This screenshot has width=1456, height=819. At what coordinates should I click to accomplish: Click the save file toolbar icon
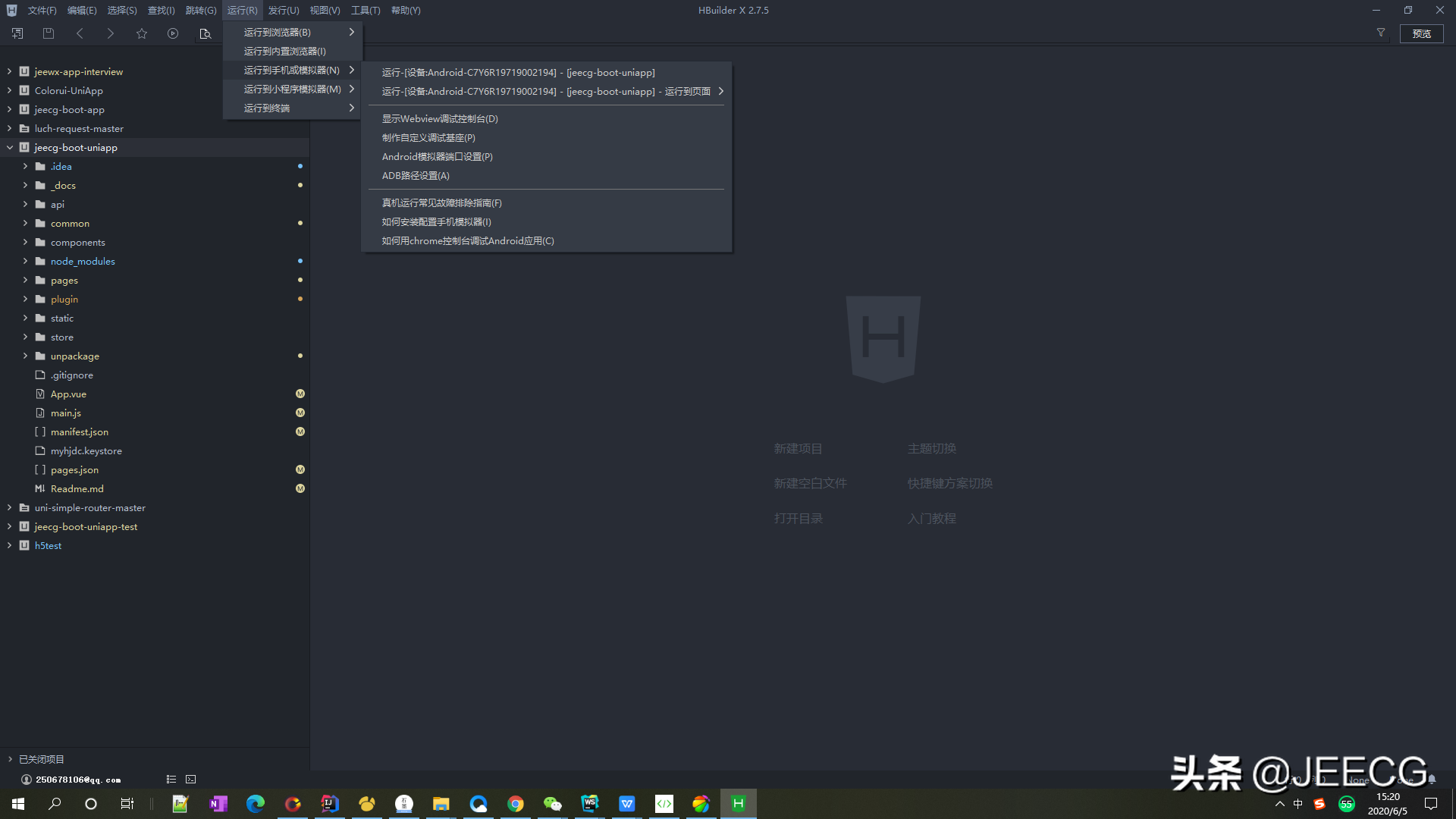click(x=49, y=33)
